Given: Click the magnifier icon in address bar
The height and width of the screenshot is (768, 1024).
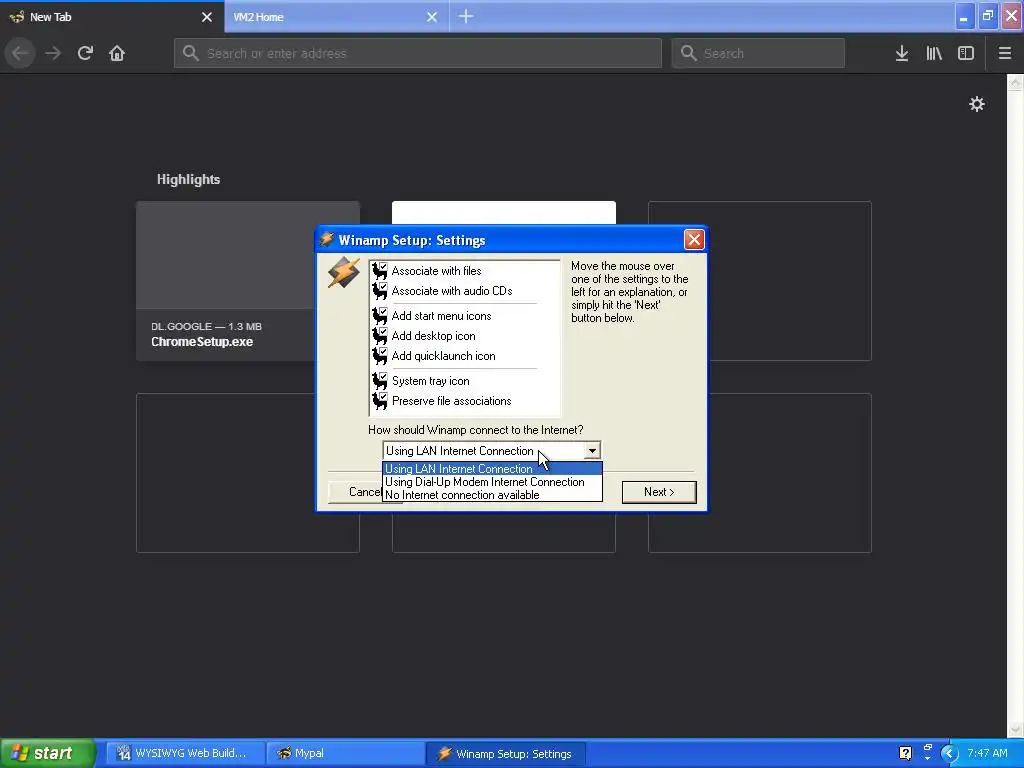Looking at the screenshot, I should (x=190, y=53).
